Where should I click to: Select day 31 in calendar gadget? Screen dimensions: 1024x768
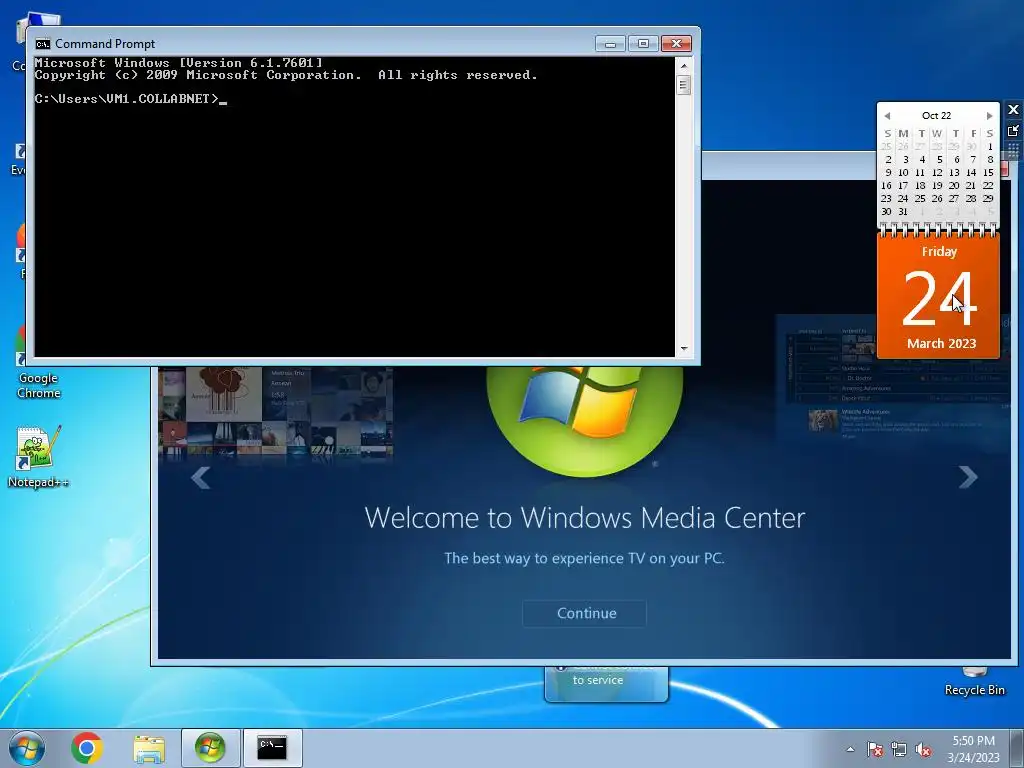pos(903,212)
